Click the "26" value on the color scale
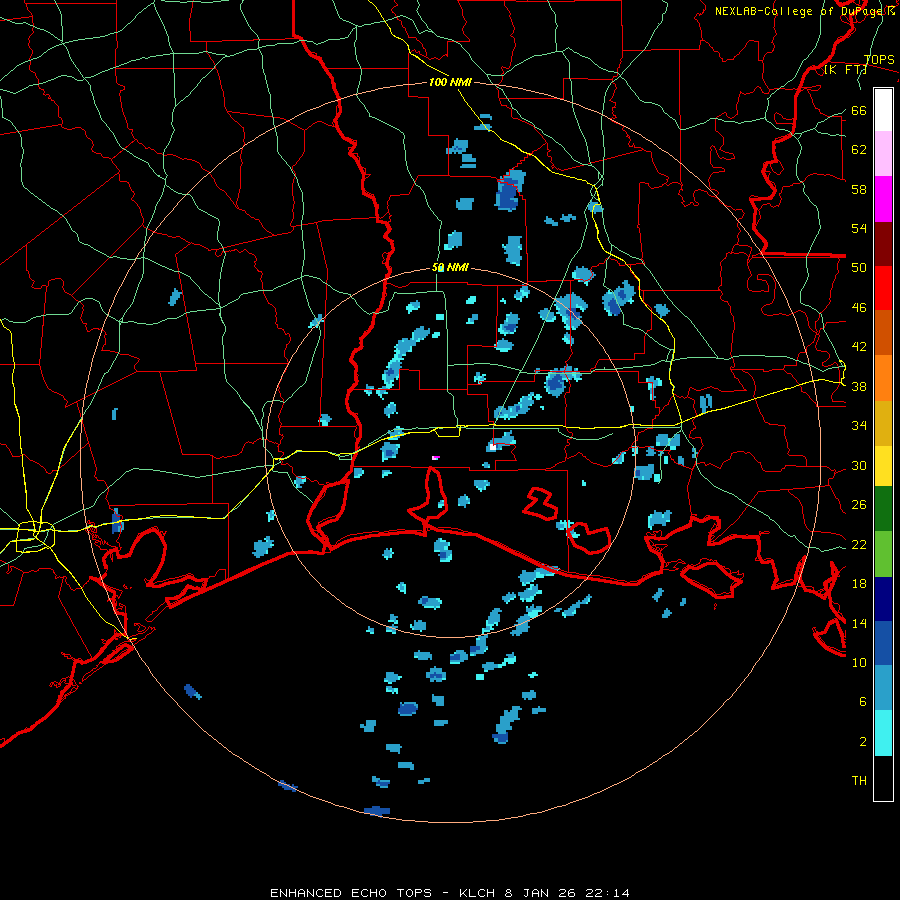The image size is (900, 900). point(859,505)
